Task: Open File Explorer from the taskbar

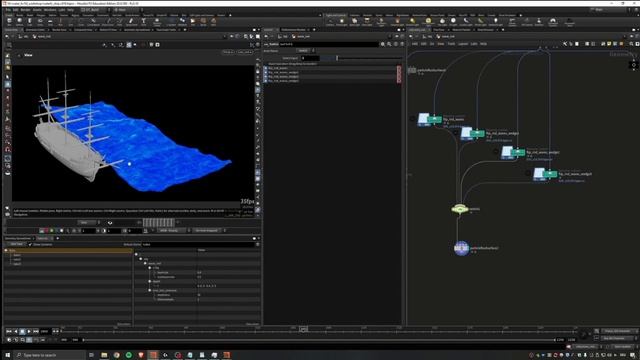Action: (x=104, y=355)
